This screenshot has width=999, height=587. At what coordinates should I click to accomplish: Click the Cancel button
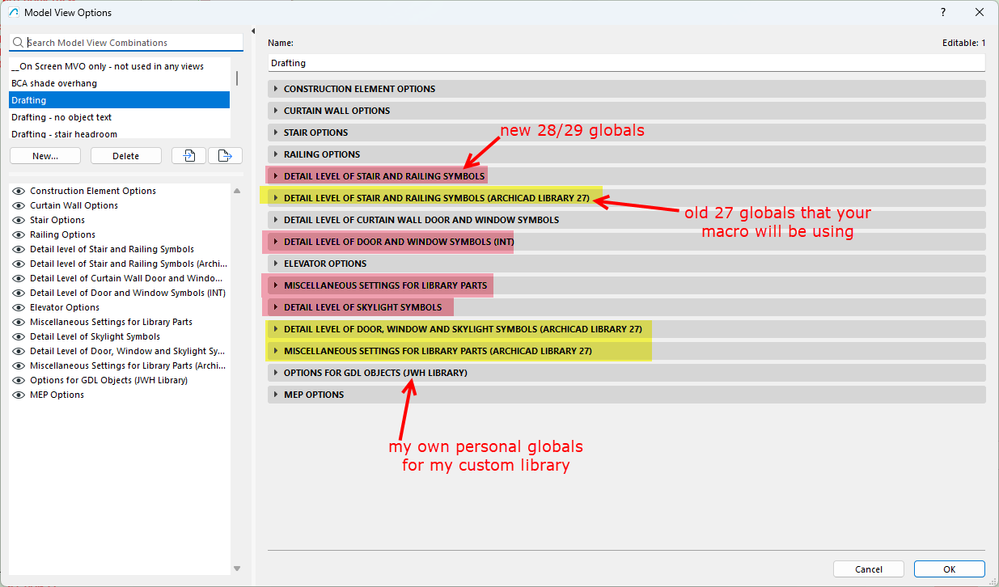click(868, 569)
